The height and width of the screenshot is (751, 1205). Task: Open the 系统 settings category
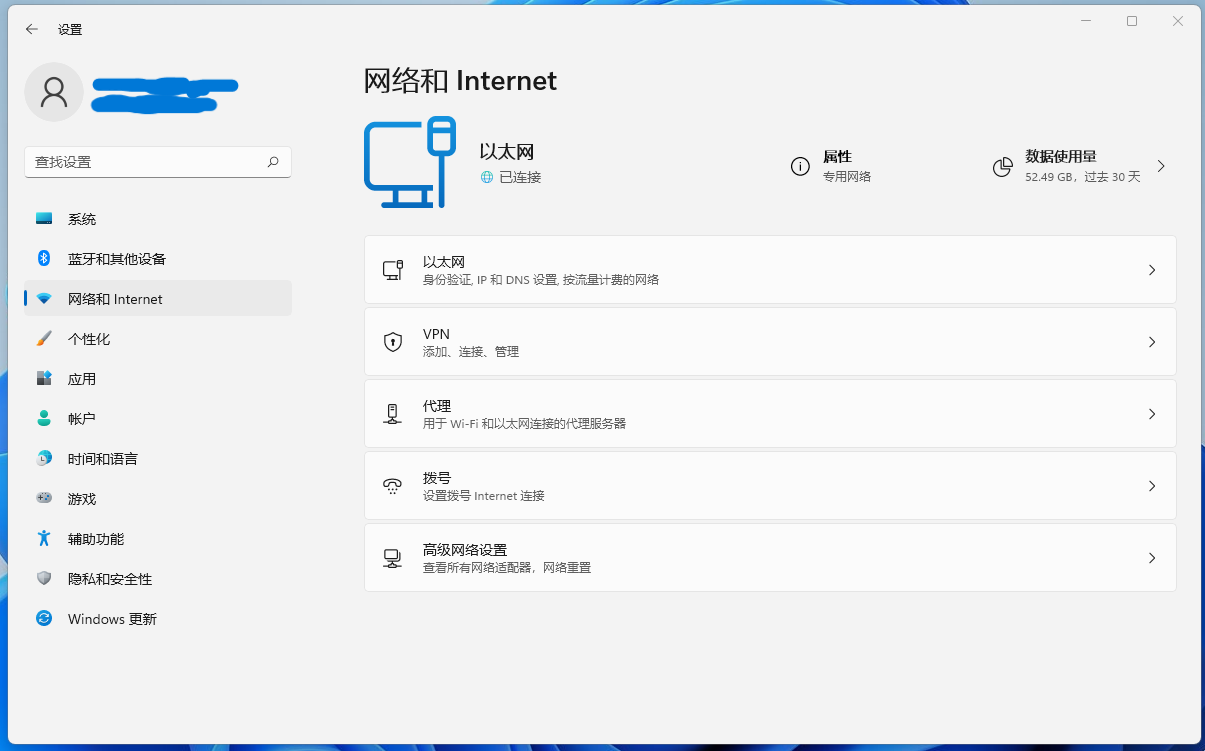[x=158, y=219]
